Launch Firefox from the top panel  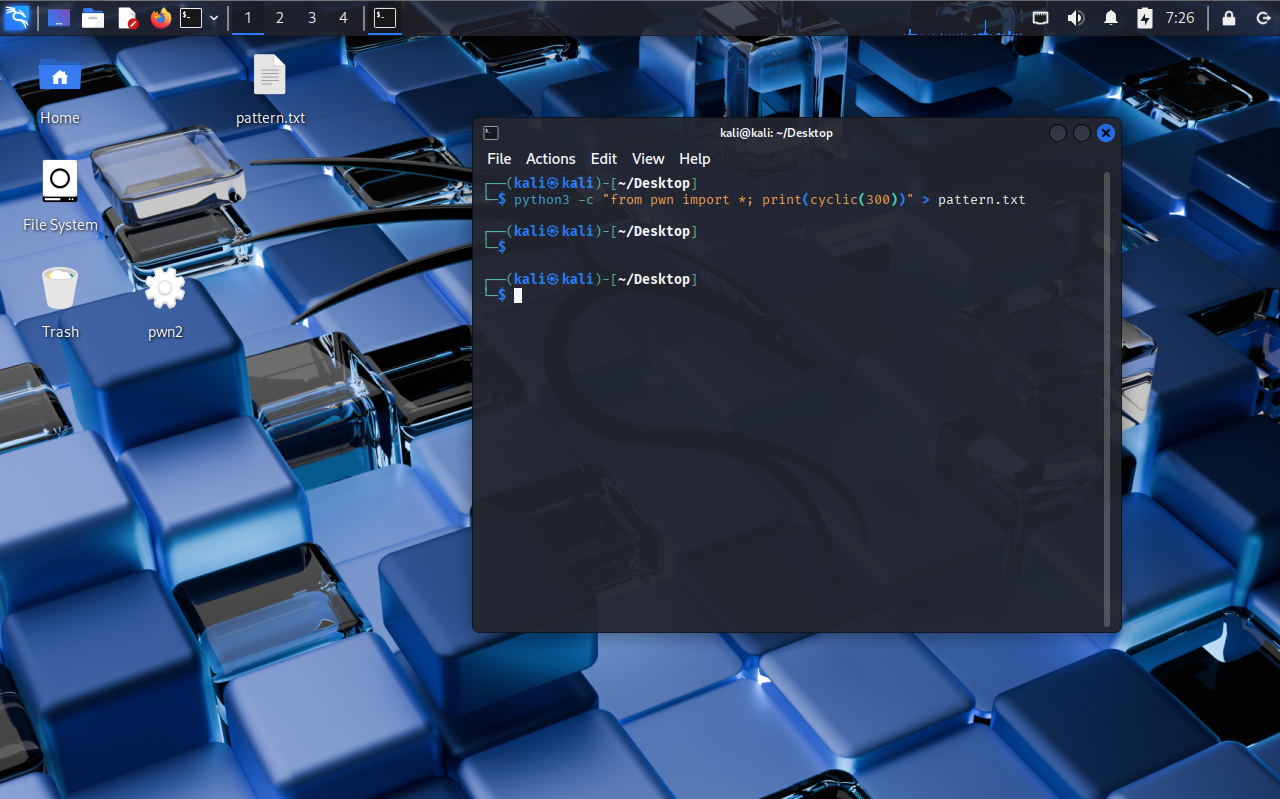(x=161, y=18)
